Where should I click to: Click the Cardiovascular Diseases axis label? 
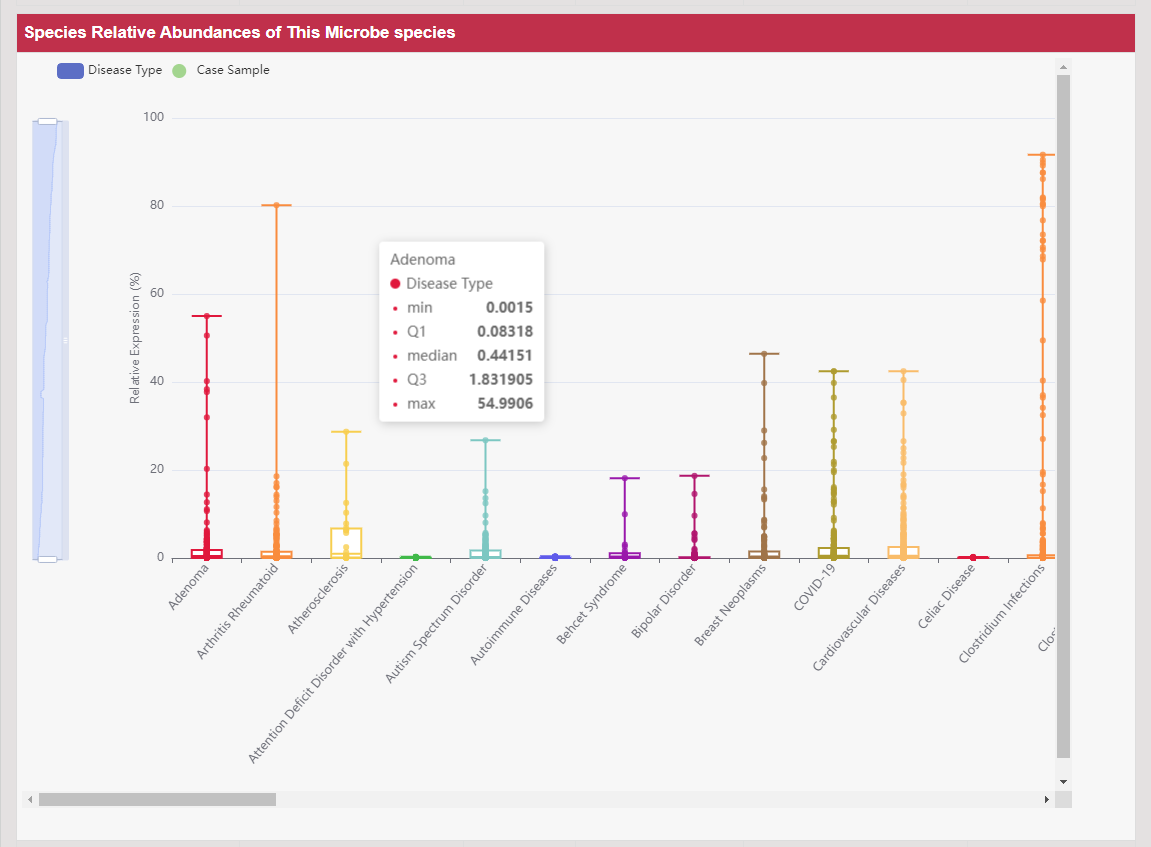point(861,615)
